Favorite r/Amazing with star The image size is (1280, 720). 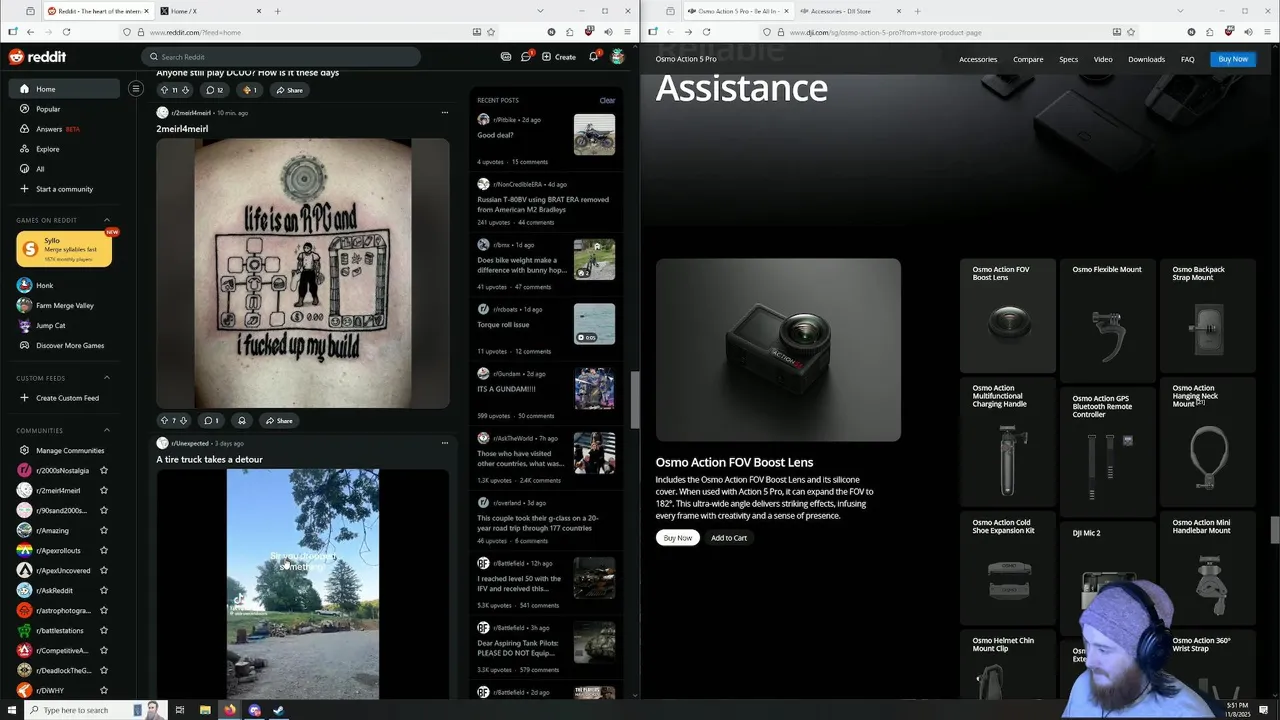pyautogui.click(x=104, y=530)
